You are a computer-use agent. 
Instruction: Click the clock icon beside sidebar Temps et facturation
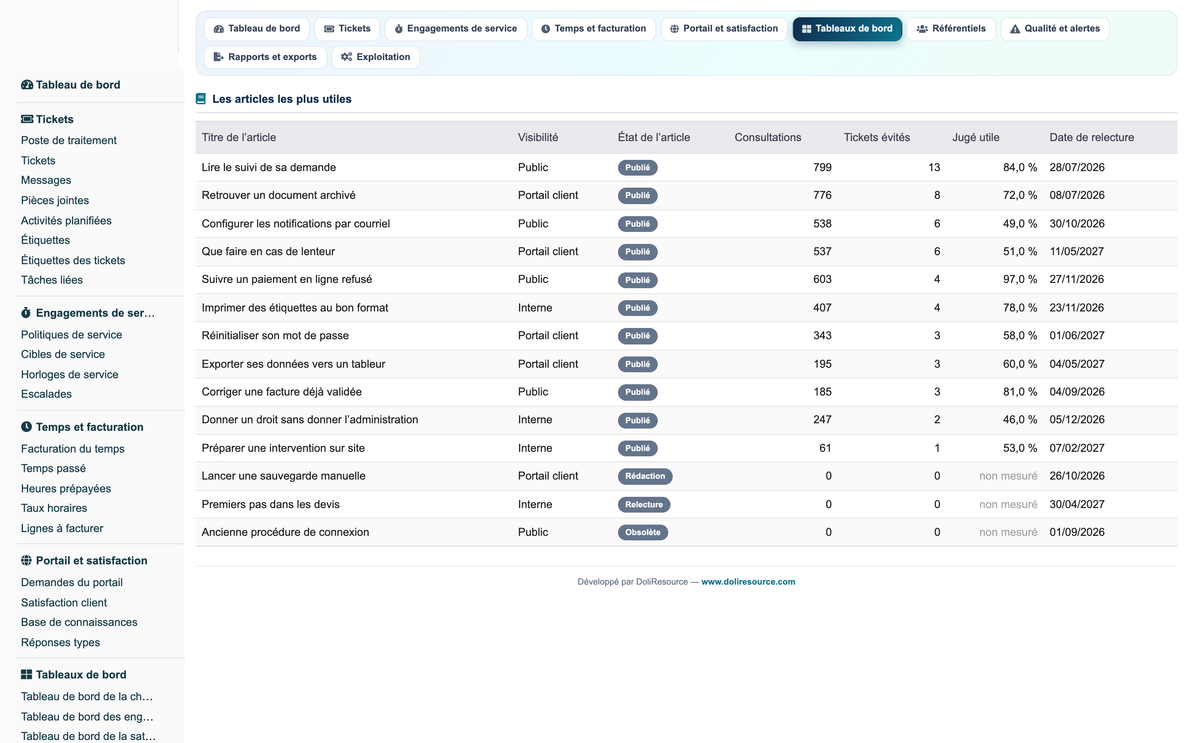pyautogui.click(x=27, y=427)
